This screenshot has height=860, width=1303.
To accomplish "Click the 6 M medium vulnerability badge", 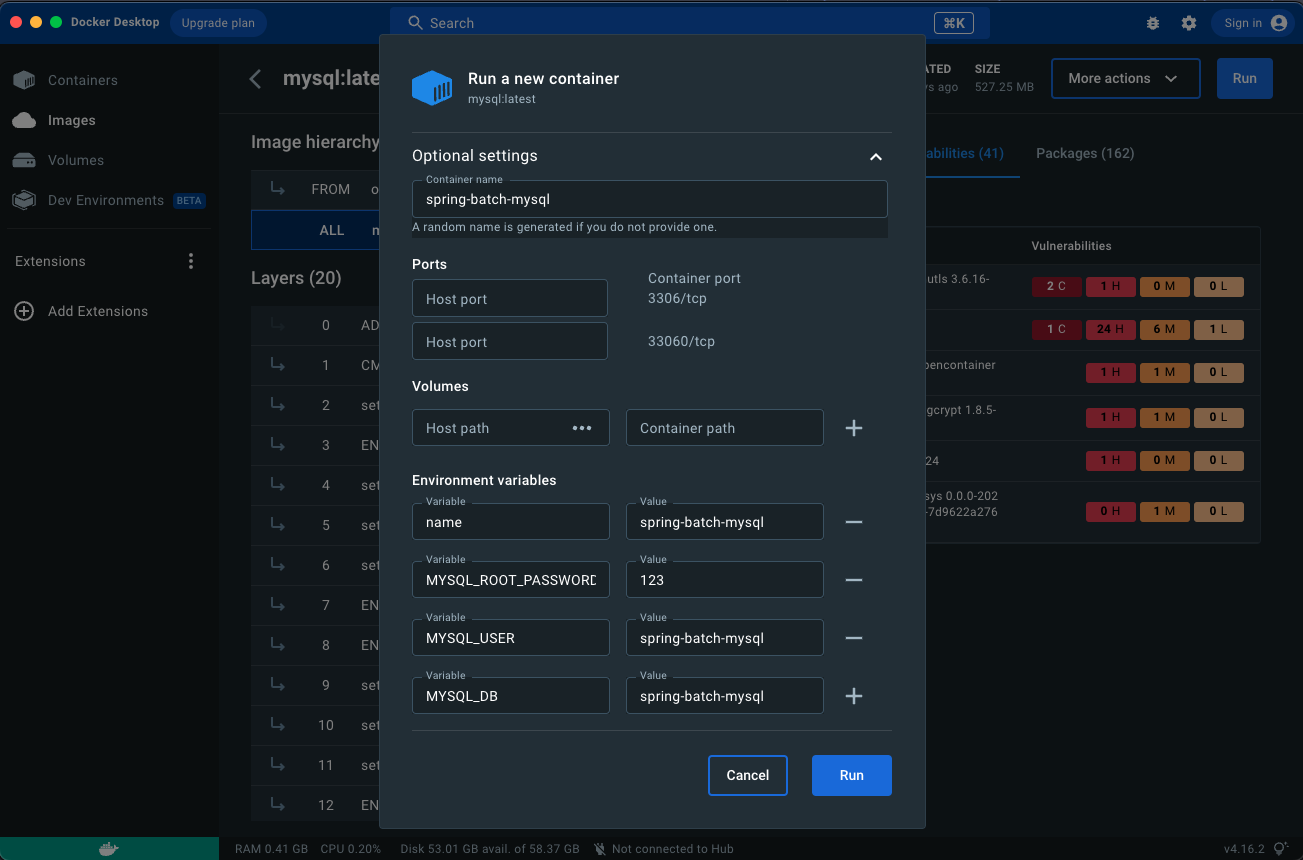I will (x=1164, y=329).
